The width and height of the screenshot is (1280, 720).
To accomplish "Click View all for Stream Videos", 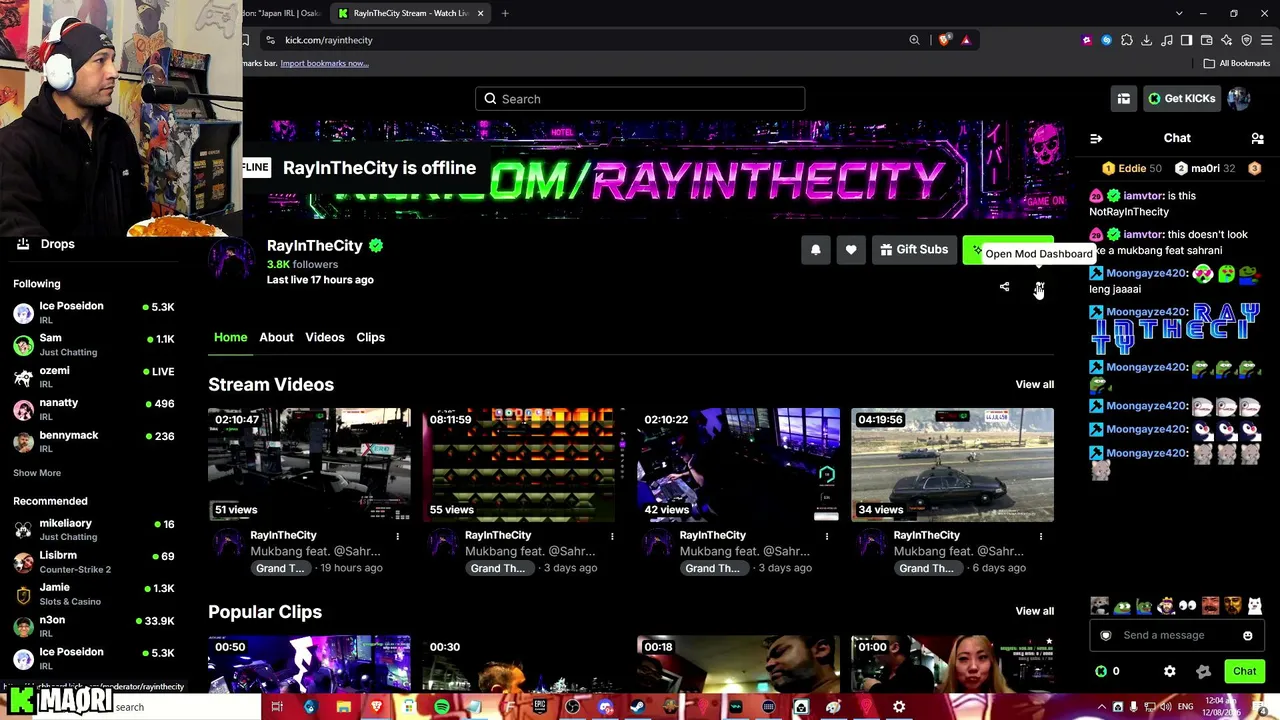I will click(1035, 384).
